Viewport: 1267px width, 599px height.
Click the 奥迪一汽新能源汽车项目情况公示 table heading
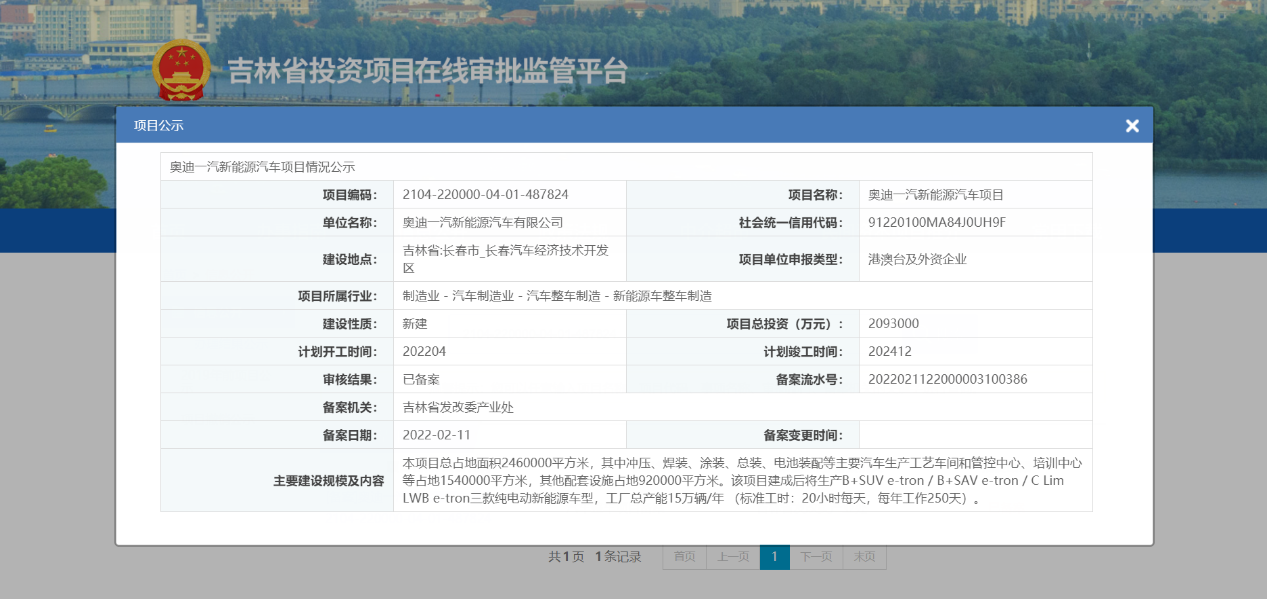(262, 167)
